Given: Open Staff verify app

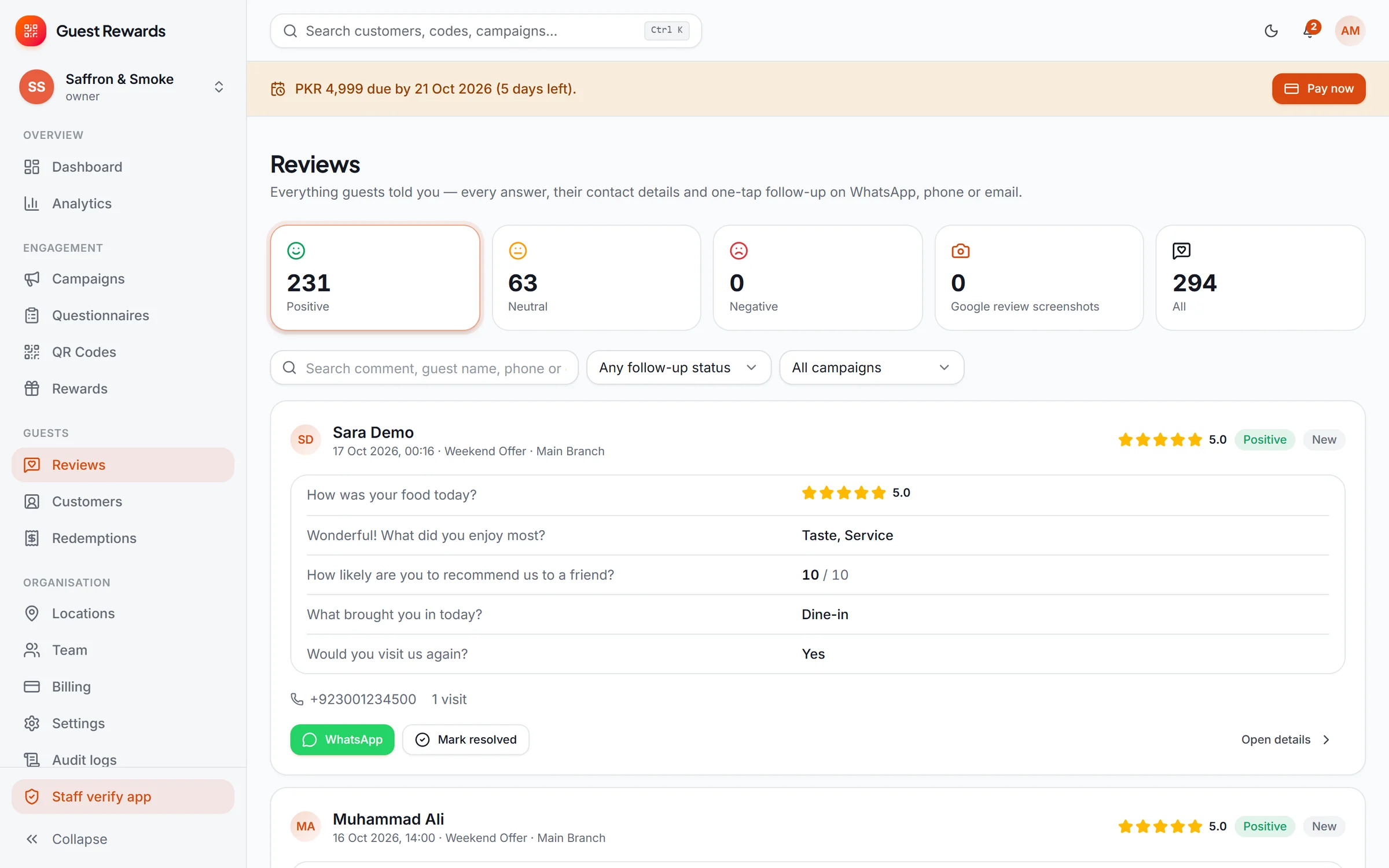Looking at the screenshot, I should (123, 796).
